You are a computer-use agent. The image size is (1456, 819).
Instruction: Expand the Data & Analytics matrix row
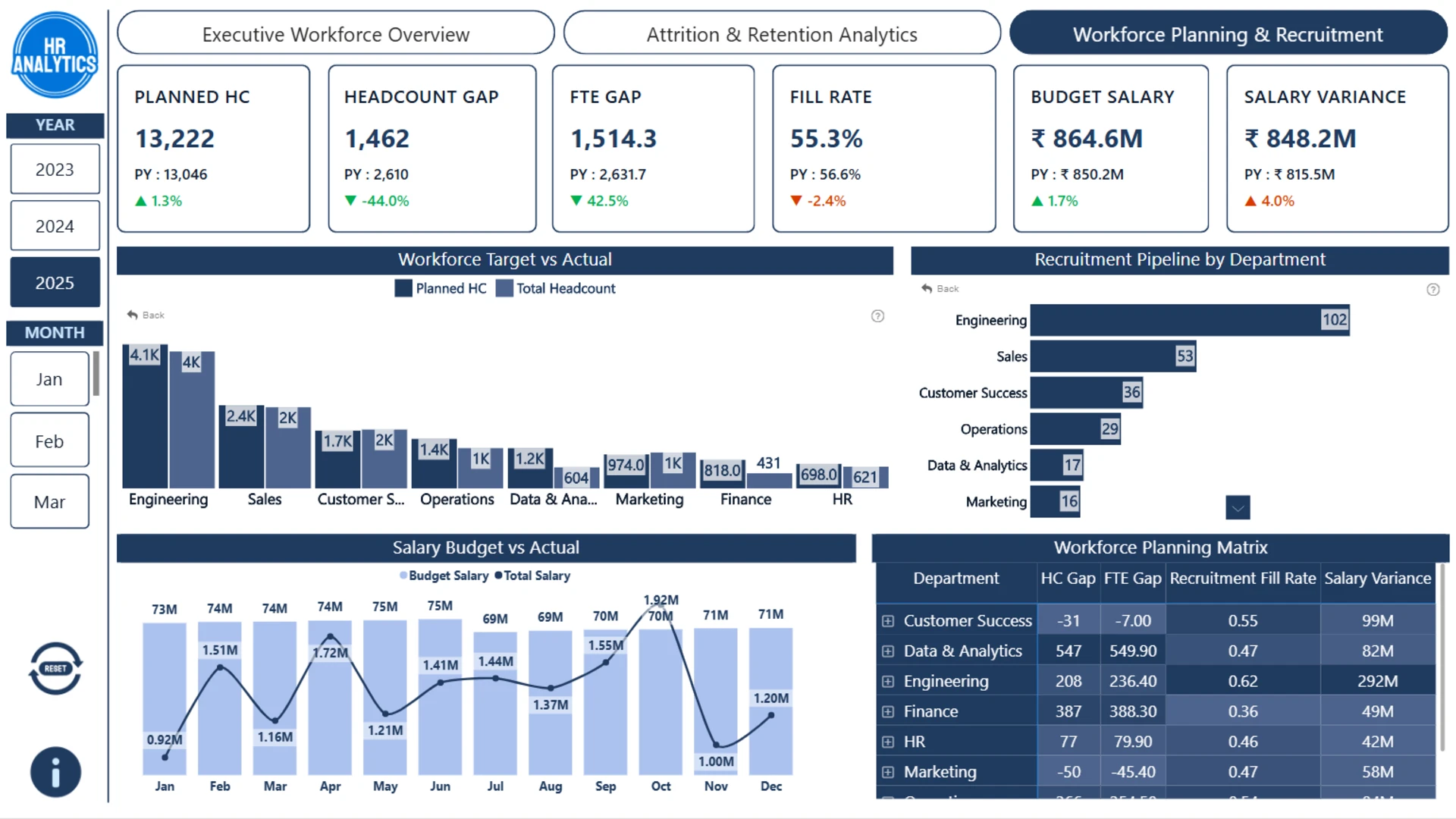click(x=888, y=651)
